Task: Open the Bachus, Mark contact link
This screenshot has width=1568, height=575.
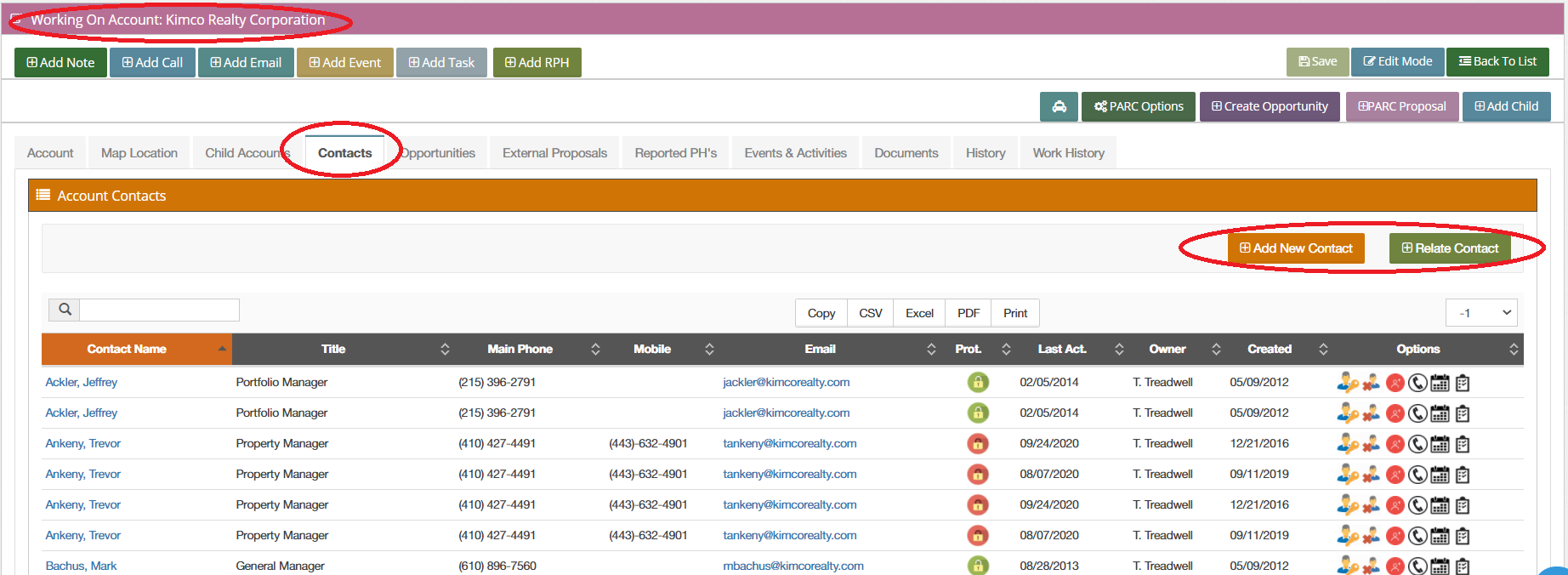Action: click(x=81, y=566)
